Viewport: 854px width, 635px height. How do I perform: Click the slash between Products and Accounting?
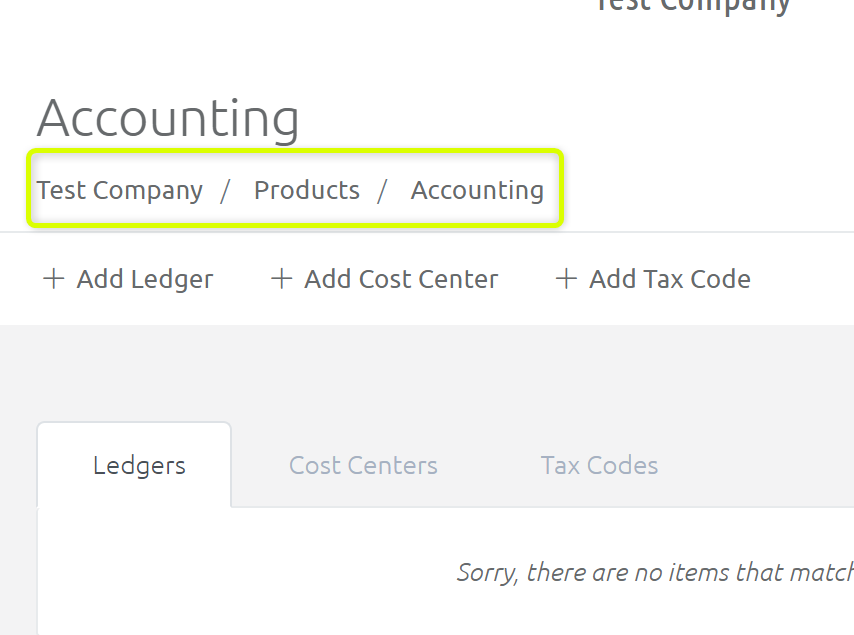pos(382,191)
